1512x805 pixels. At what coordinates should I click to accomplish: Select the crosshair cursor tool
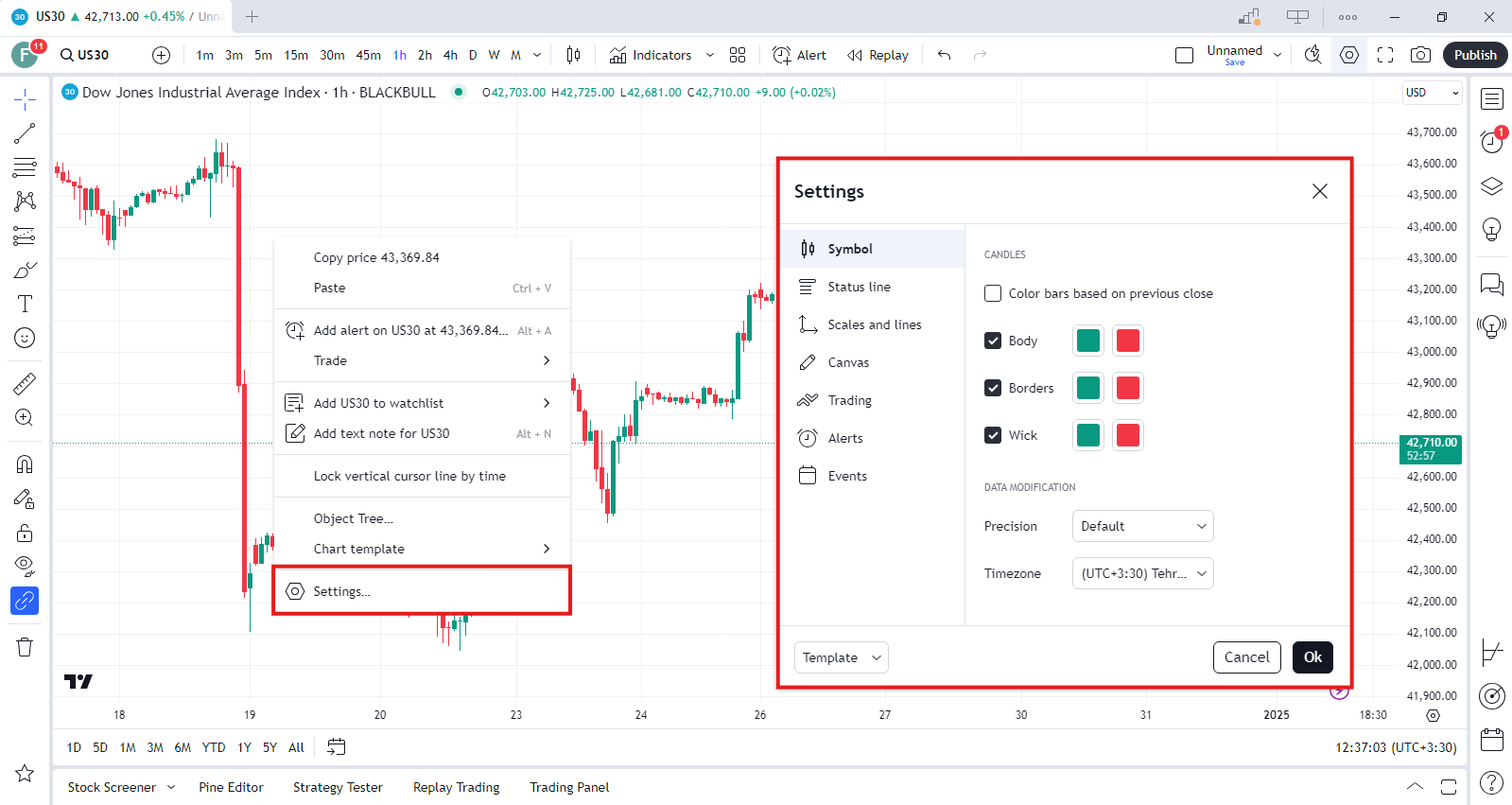[25, 98]
